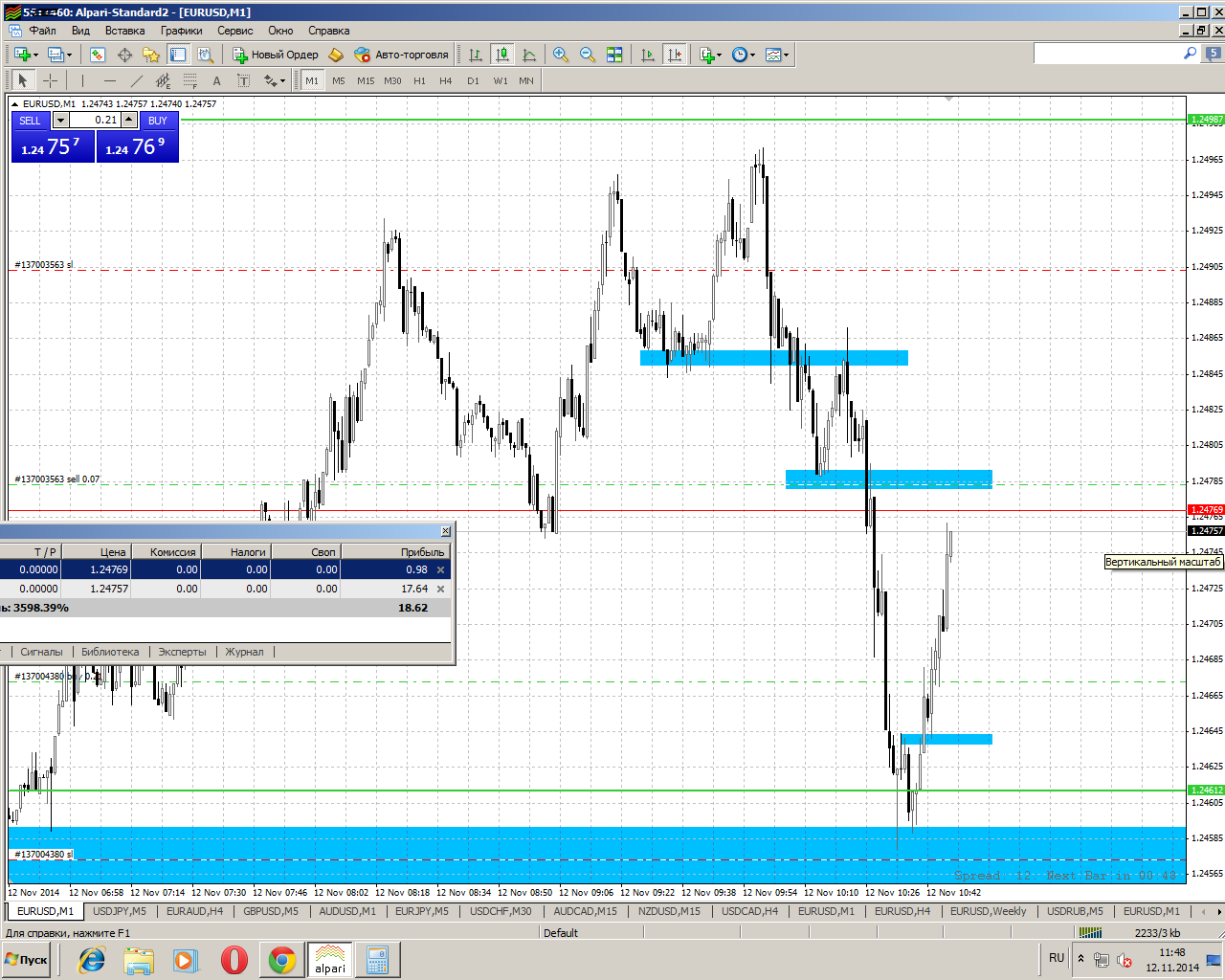Select the cursor arrow tool
1225x980 pixels.
pyautogui.click(x=23, y=80)
